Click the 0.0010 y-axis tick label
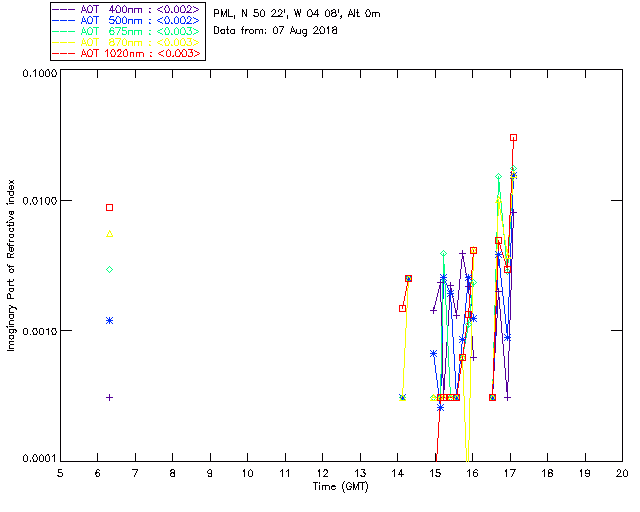This screenshot has height=512, width=640. 38,331
